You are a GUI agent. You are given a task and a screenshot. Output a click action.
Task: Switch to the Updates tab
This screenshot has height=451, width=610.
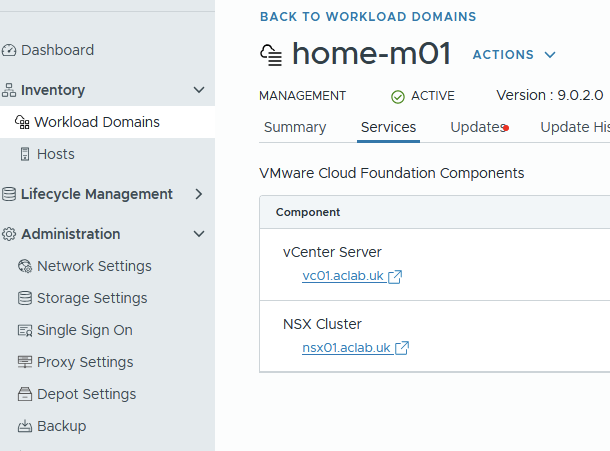(x=478, y=127)
